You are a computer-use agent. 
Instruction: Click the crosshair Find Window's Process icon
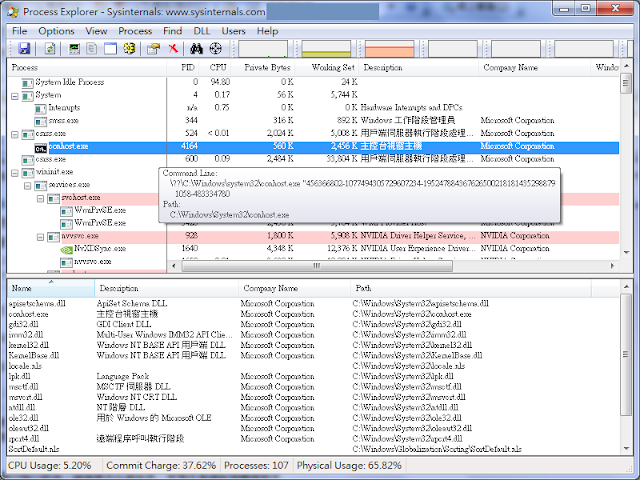(x=216, y=49)
